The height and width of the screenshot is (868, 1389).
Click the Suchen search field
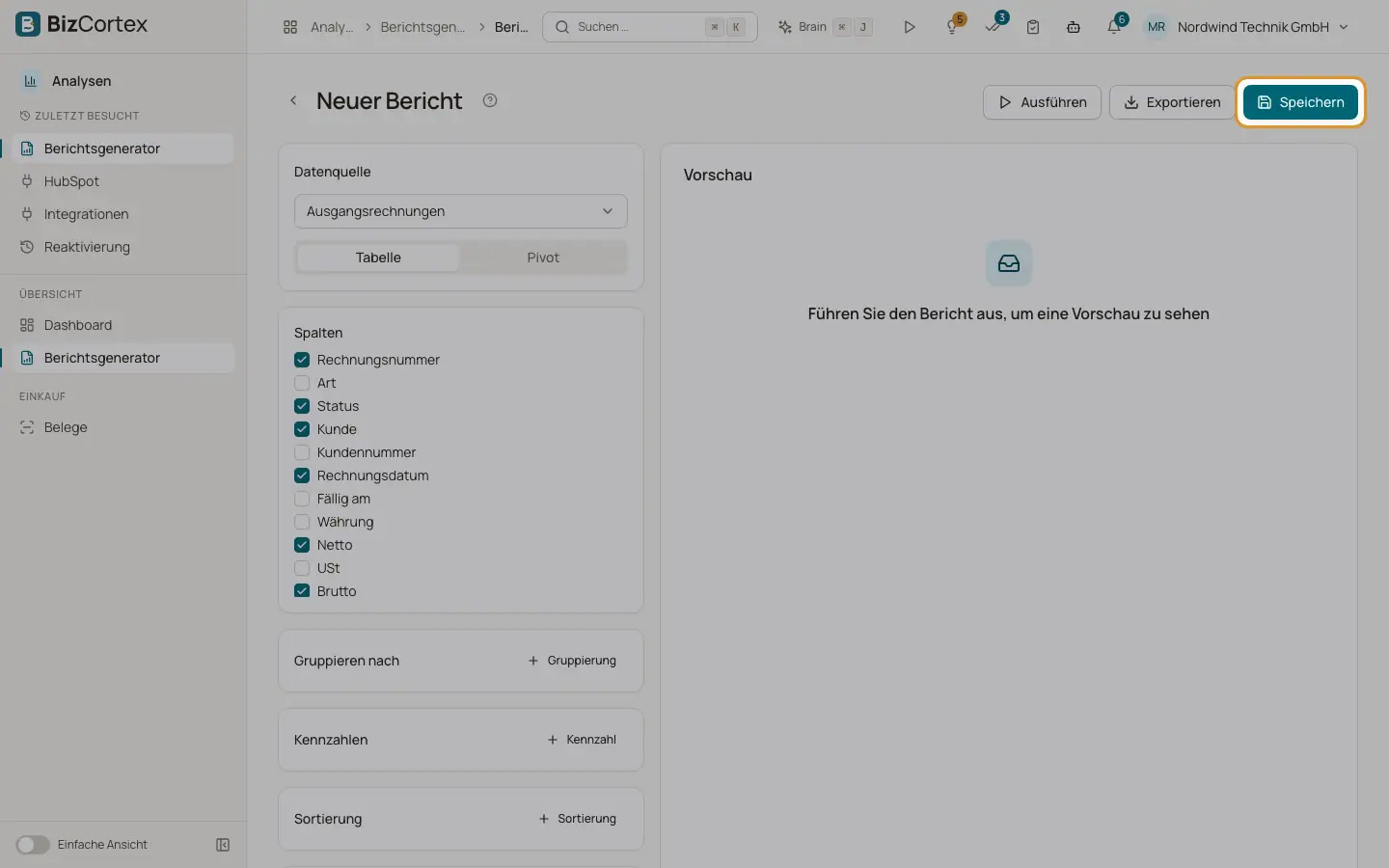coord(650,27)
